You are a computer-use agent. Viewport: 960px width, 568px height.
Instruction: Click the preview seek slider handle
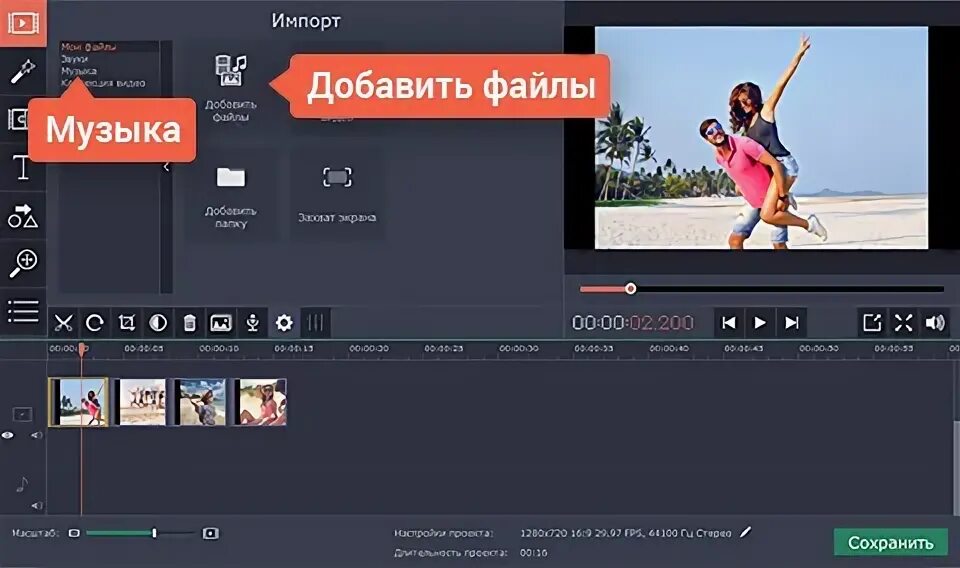pyautogui.click(x=631, y=288)
